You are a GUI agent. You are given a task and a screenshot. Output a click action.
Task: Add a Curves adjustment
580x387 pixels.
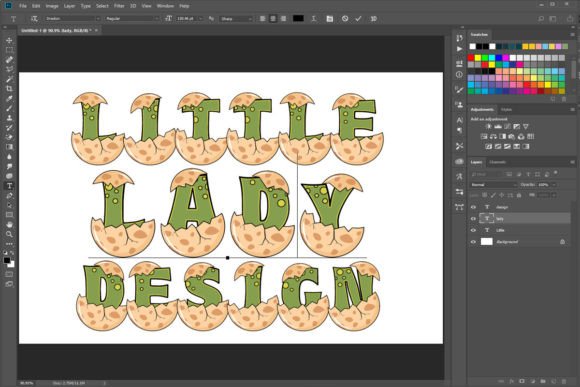click(x=507, y=127)
